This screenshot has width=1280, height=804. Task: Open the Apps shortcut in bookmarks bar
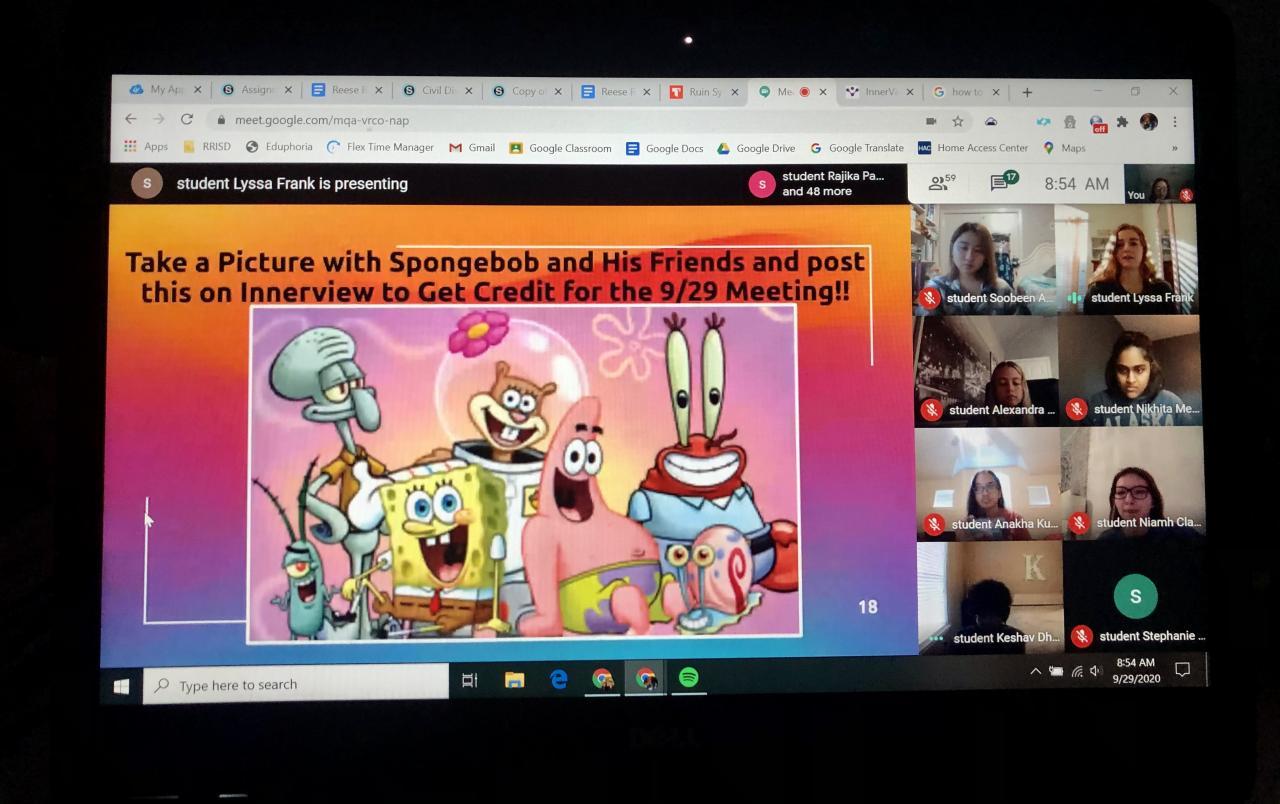point(146,147)
